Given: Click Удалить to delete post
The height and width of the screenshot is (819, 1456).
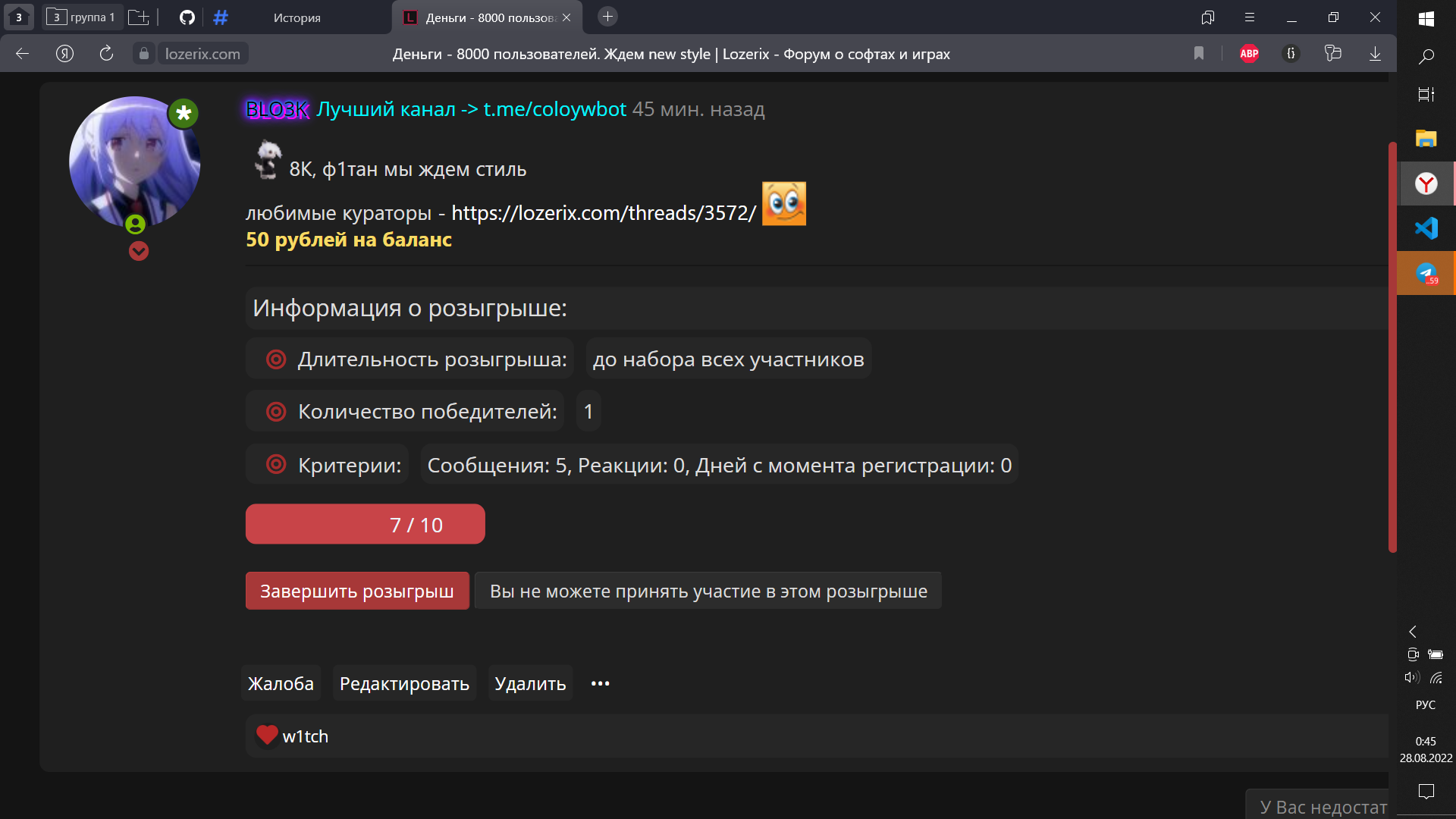Looking at the screenshot, I should (530, 683).
